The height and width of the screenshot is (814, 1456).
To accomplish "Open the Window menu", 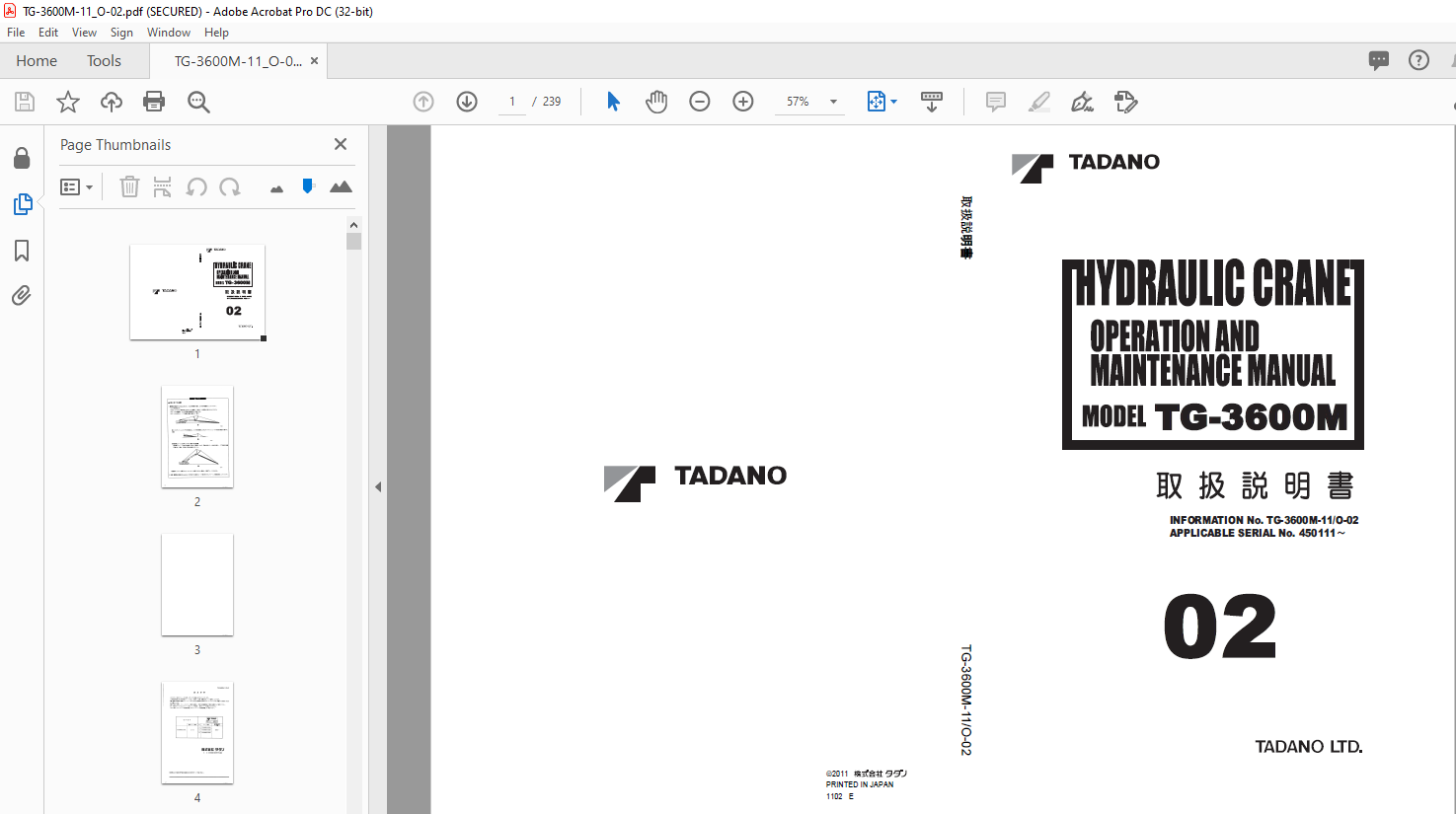I will tap(169, 33).
